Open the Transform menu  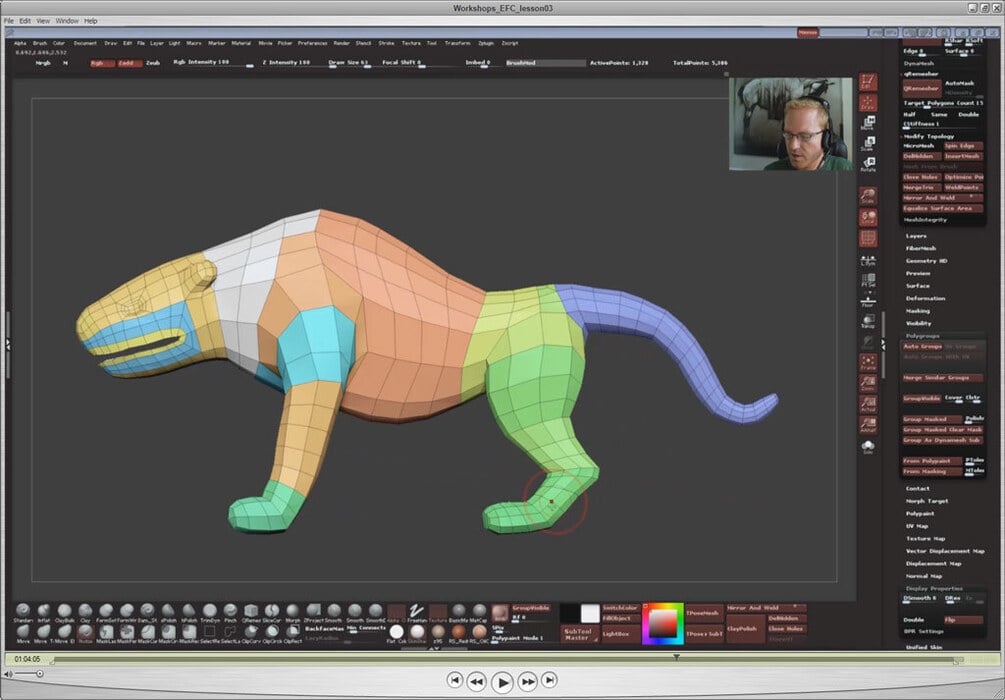(457, 43)
